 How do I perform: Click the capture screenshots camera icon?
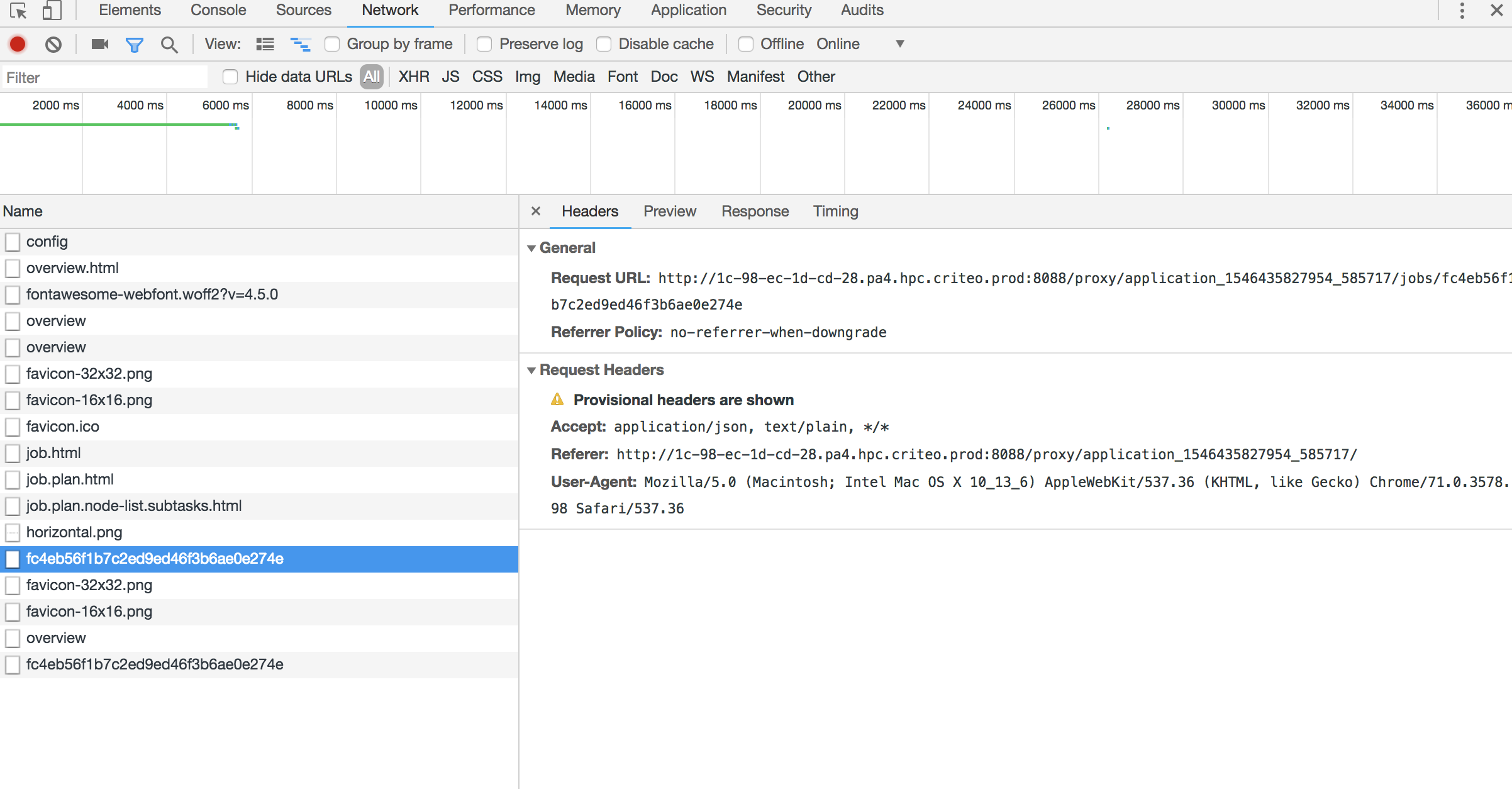tap(99, 44)
